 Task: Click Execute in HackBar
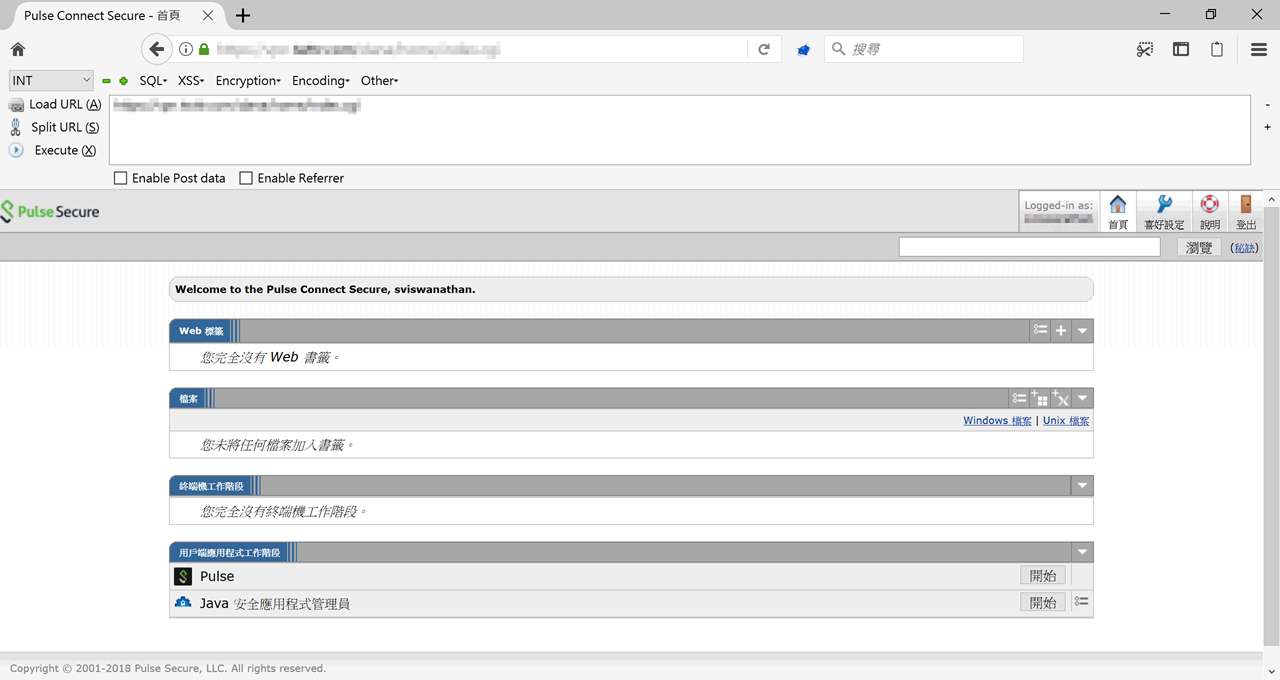coord(53,150)
